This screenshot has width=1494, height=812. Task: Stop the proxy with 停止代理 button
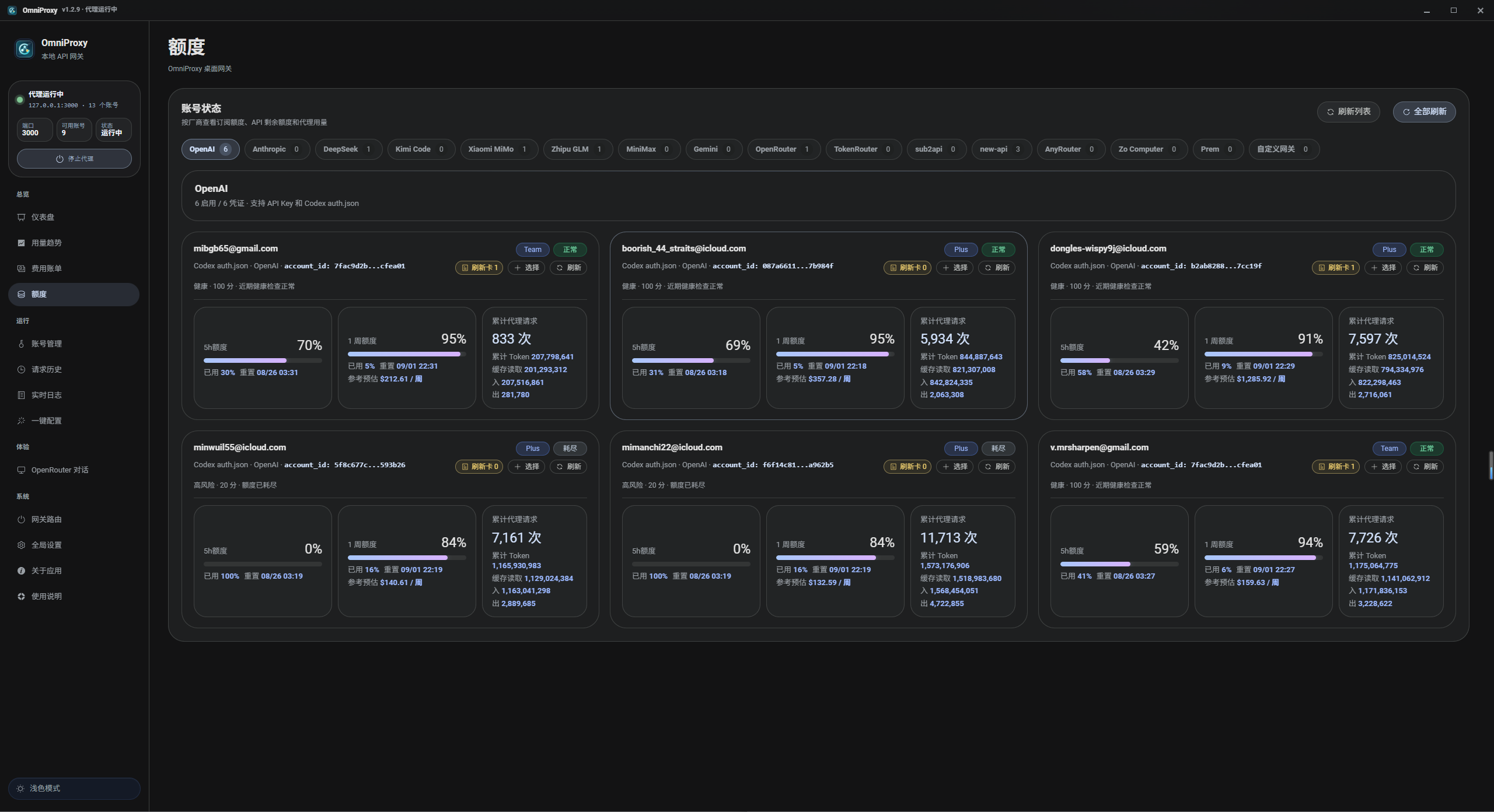tap(74, 159)
